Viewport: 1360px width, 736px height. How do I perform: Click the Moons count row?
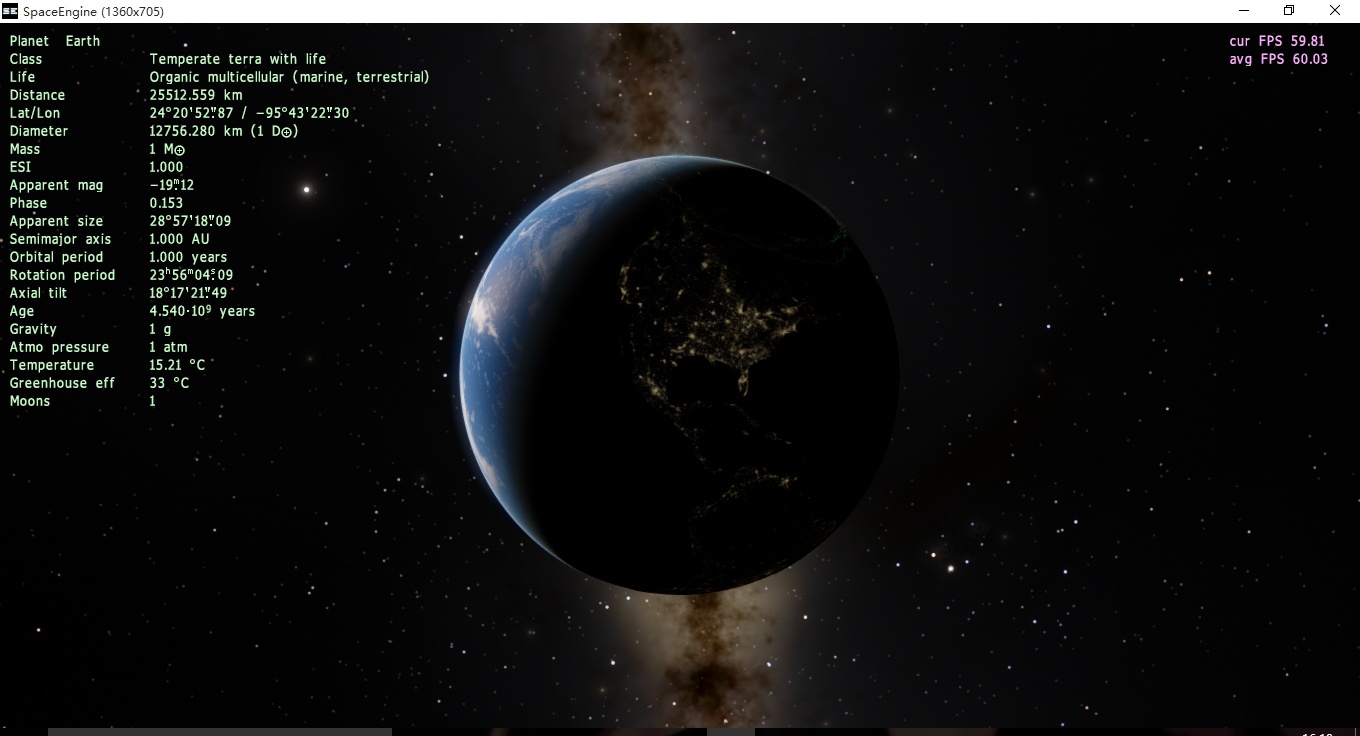pyautogui.click(x=30, y=401)
